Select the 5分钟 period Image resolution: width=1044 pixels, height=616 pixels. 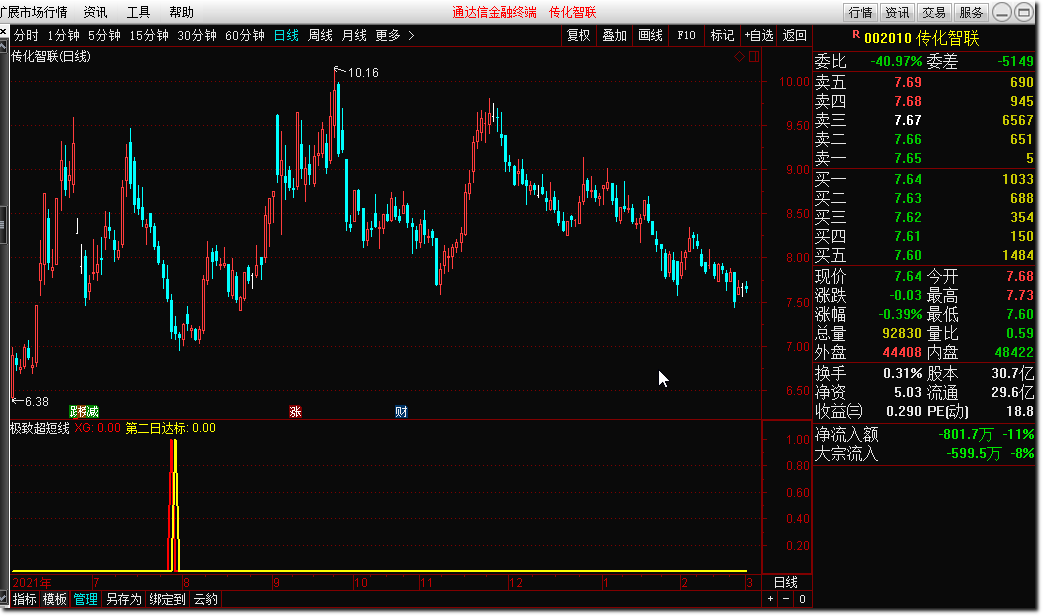pyautogui.click(x=104, y=35)
